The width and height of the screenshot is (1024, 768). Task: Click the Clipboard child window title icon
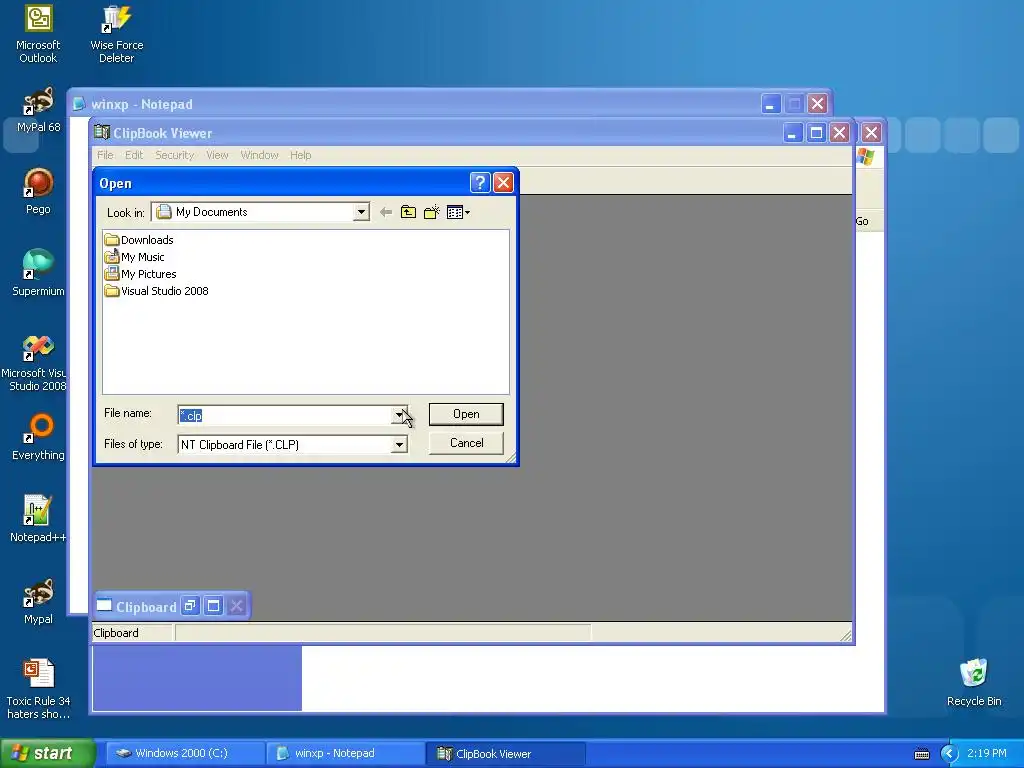tap(104, 606)
